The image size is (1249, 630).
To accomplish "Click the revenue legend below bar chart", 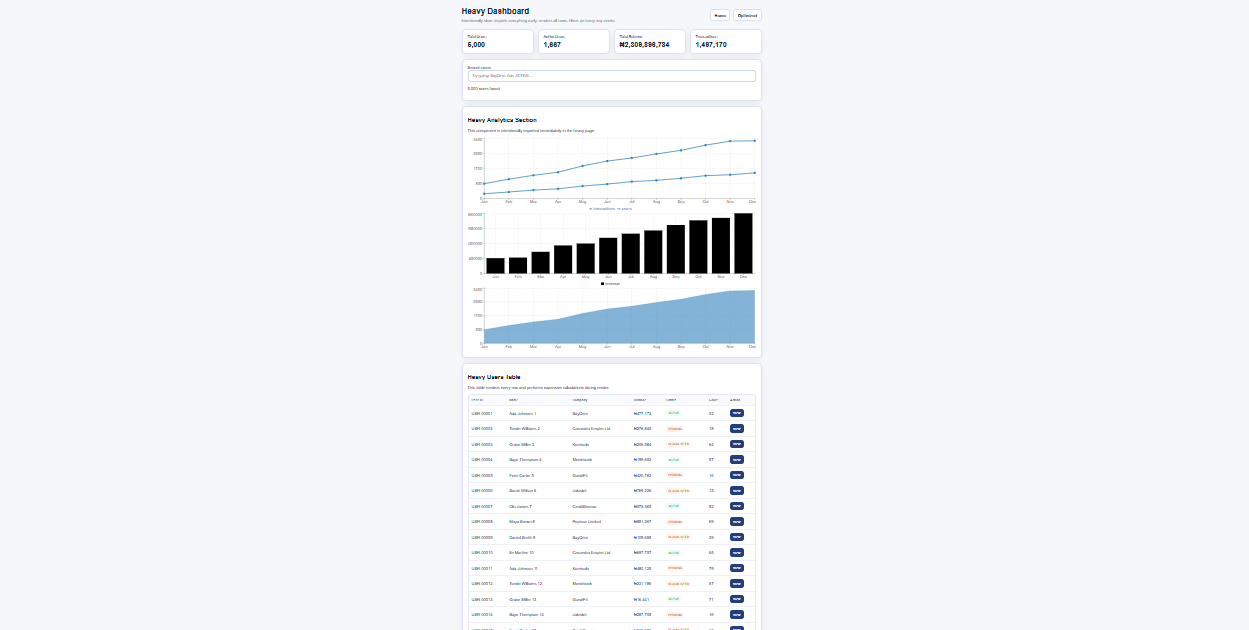I will click(x=610, y=283).
